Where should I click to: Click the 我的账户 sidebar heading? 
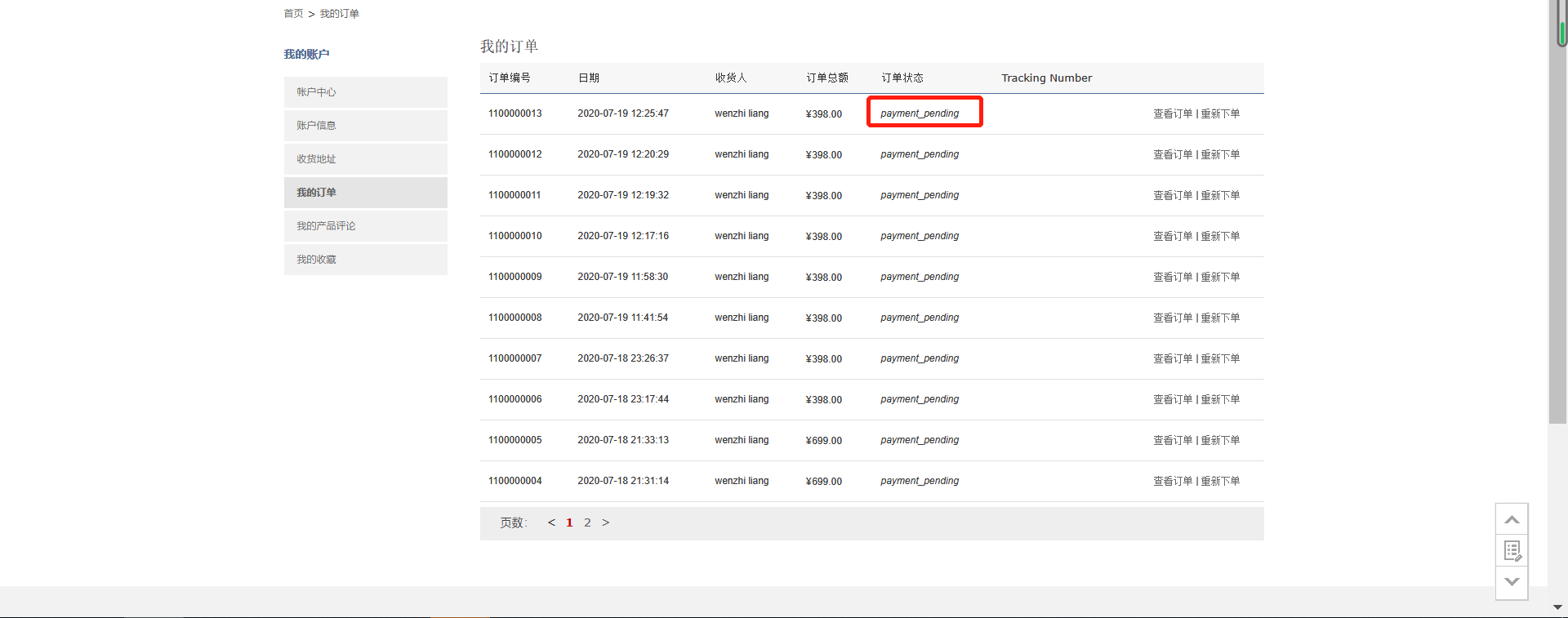307,55
